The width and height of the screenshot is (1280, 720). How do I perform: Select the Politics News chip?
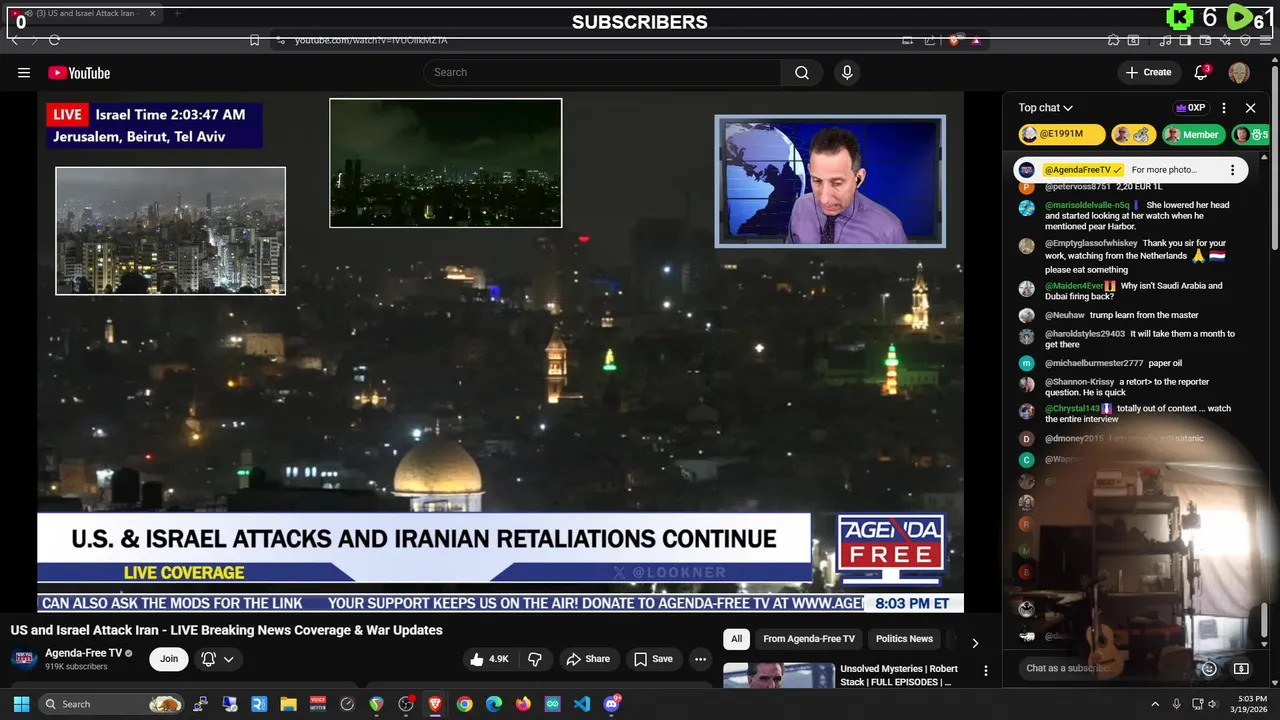click(x=904, y=639)
